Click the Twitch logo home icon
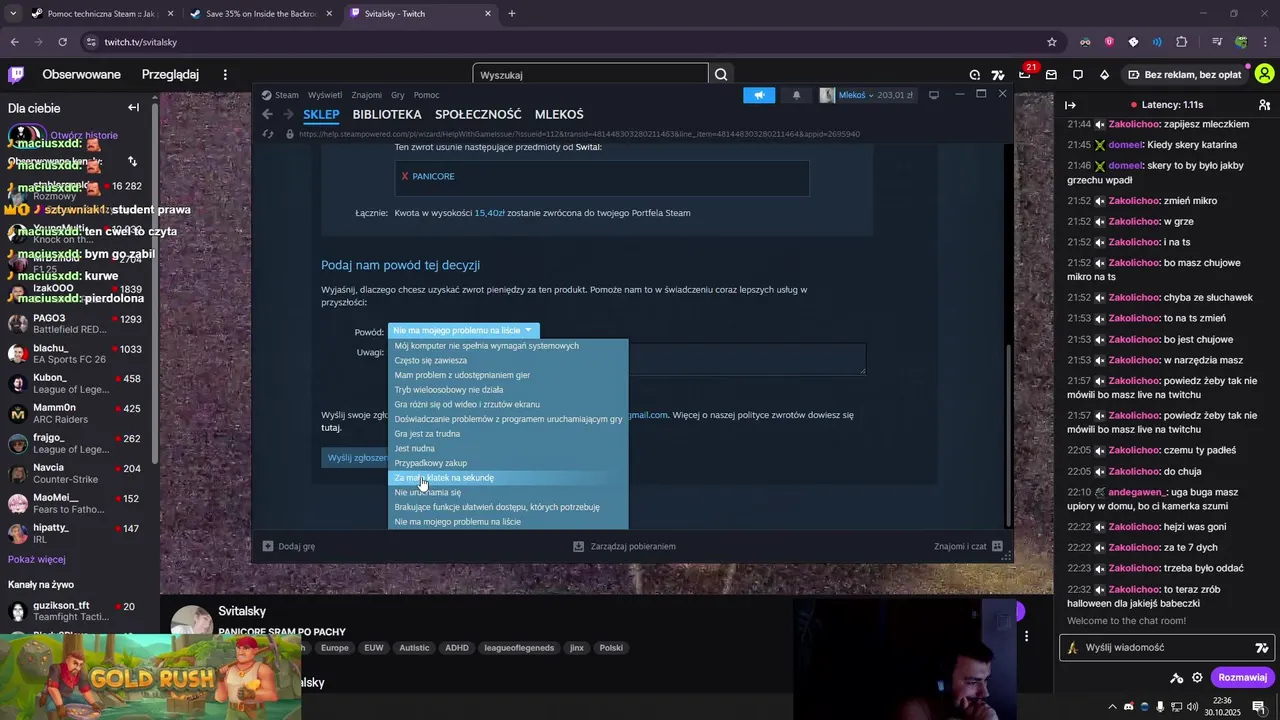Screen dimensions: 1280x720 (x=16, y=74)
